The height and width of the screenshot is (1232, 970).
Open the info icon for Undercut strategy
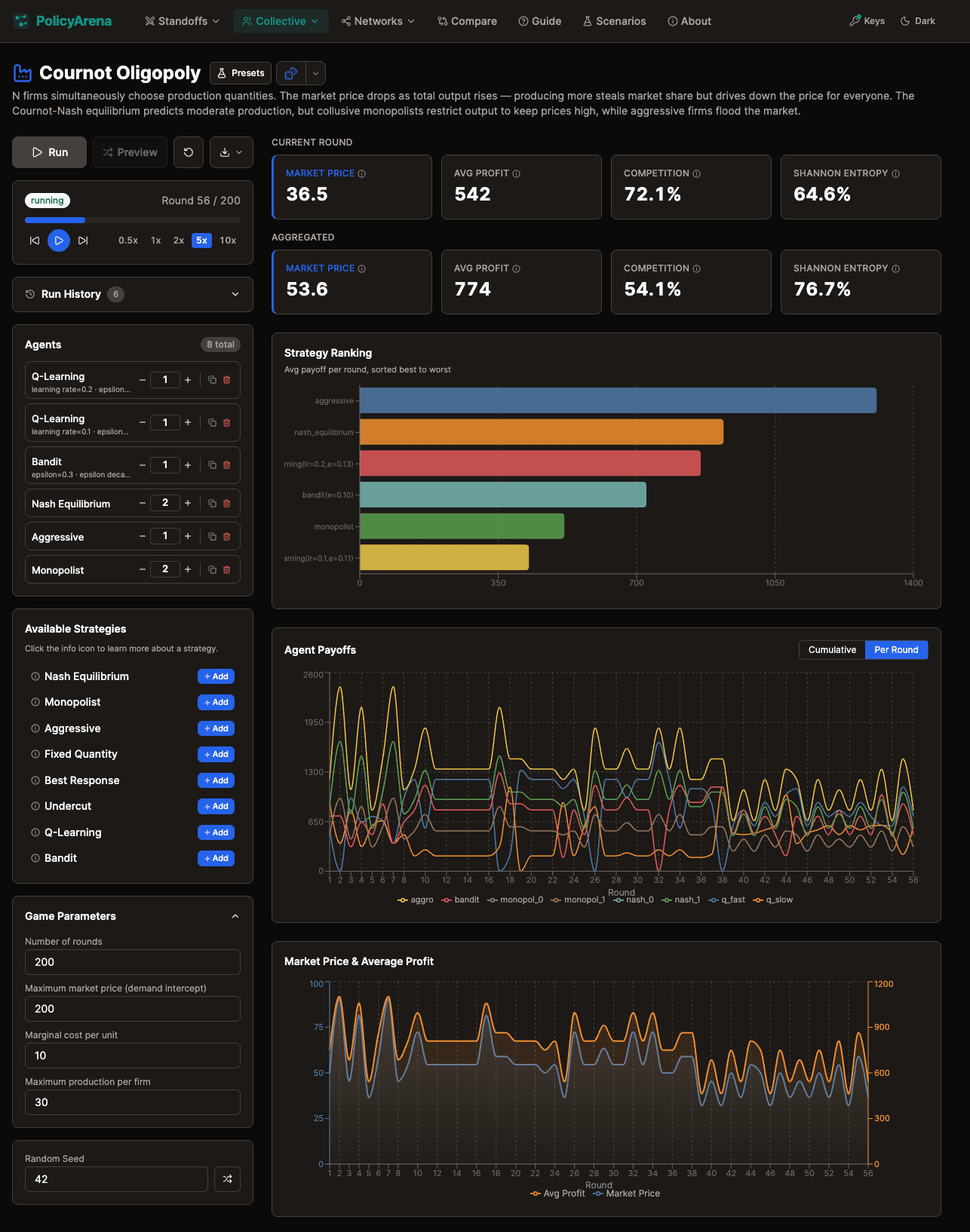pos(35,806)
